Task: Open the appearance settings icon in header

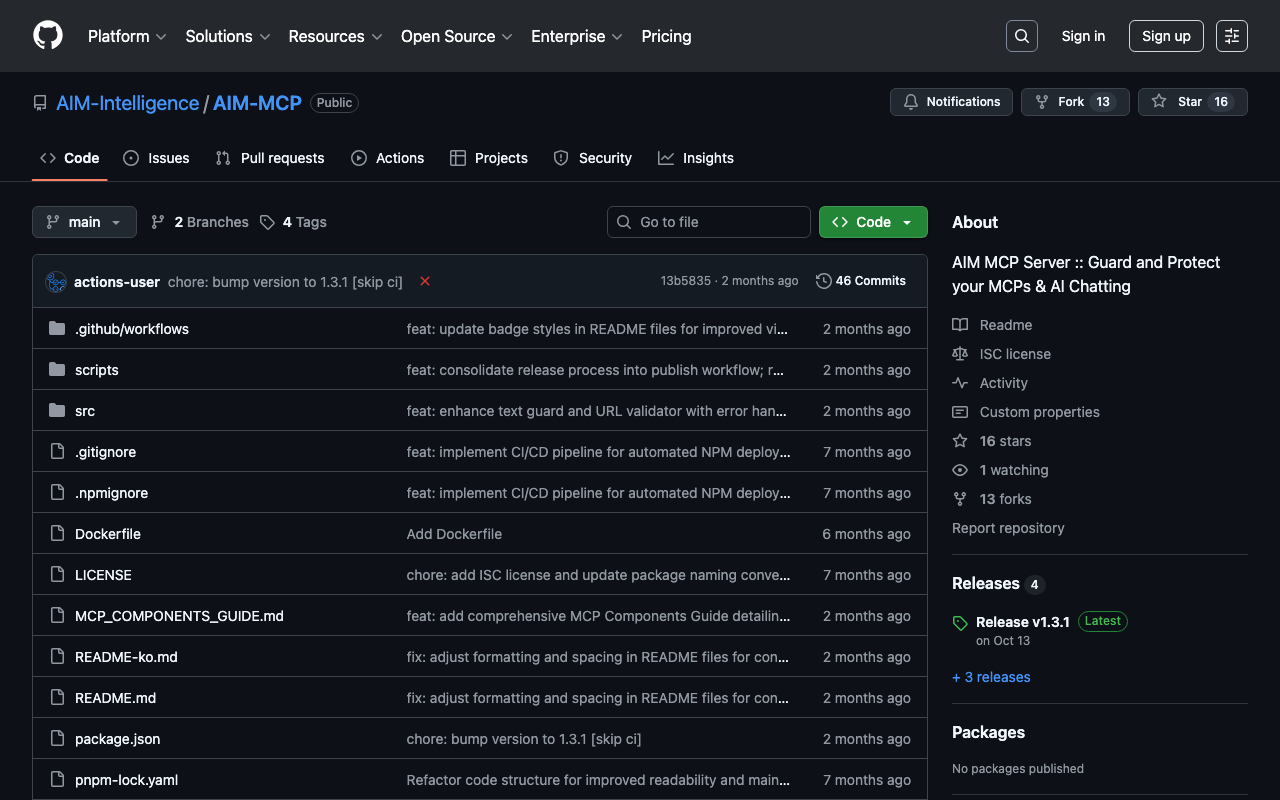Action: click(1231, 36)
